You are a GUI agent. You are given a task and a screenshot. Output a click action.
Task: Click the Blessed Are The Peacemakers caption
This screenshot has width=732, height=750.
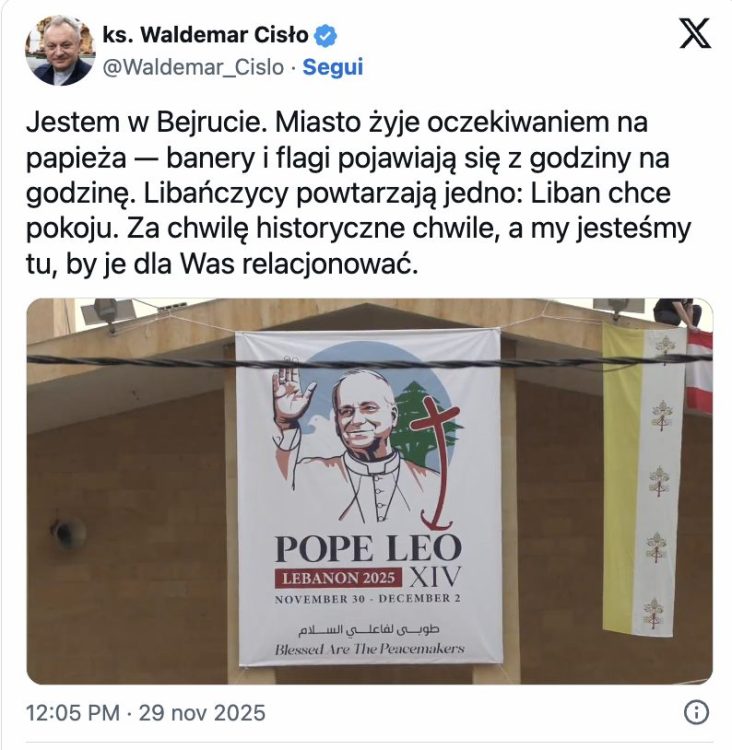click(x=369, y=649)
